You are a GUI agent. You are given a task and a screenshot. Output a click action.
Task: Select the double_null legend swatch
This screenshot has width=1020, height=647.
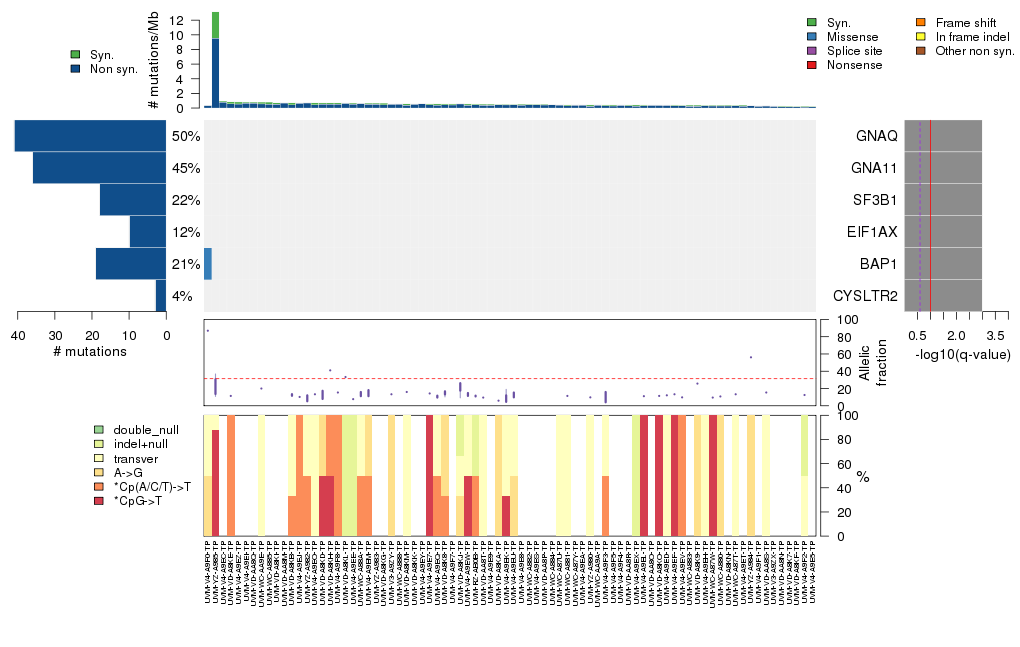point(98,429)
